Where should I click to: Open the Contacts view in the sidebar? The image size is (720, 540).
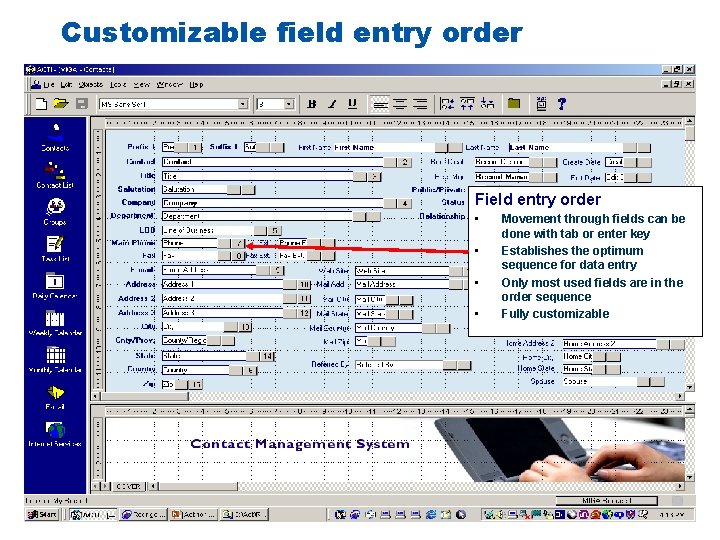click(55, 138)
